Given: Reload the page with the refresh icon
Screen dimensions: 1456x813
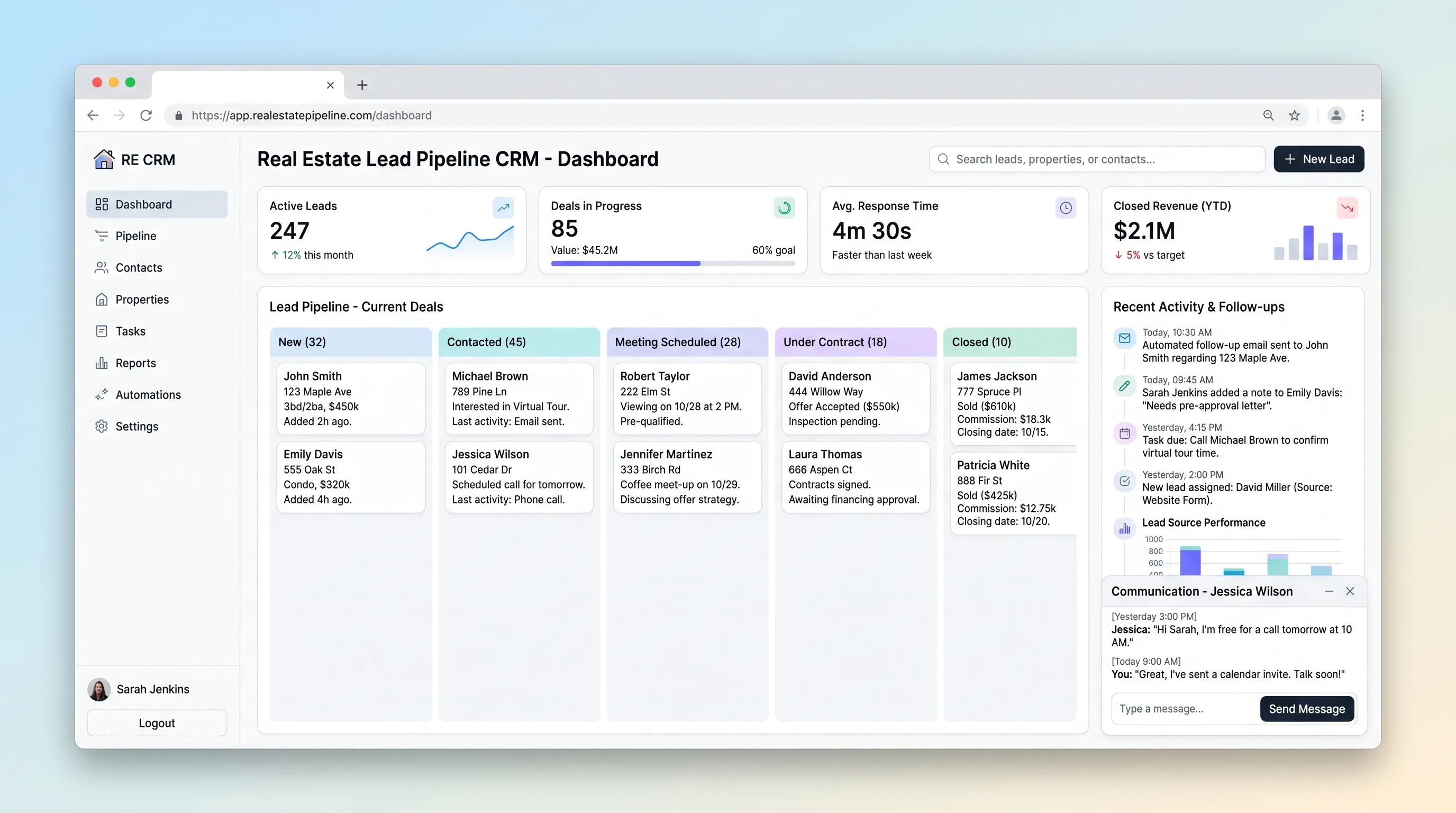Looking at the screenshot, I should click(x=146, y=115).
